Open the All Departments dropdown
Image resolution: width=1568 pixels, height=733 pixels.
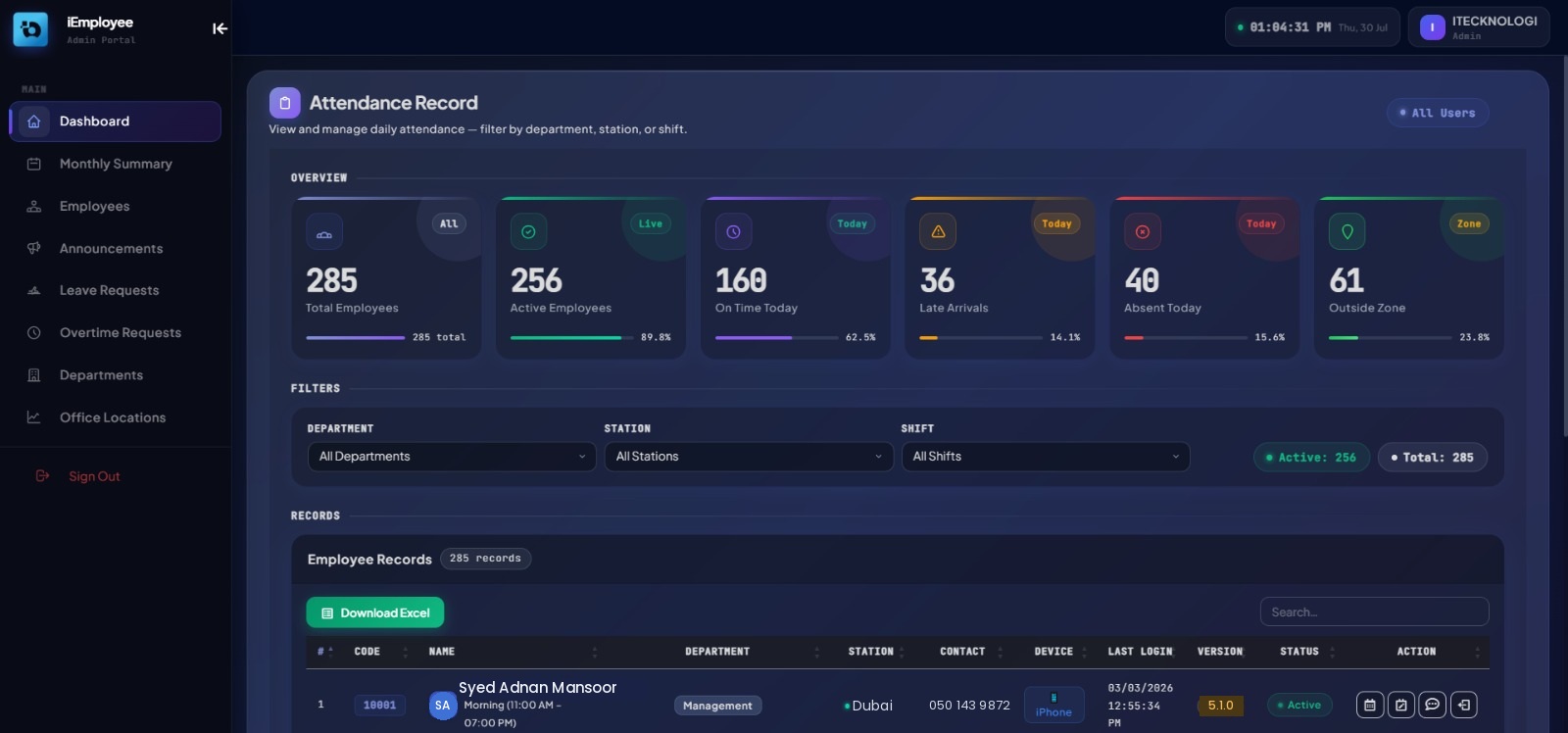point(452,457)
